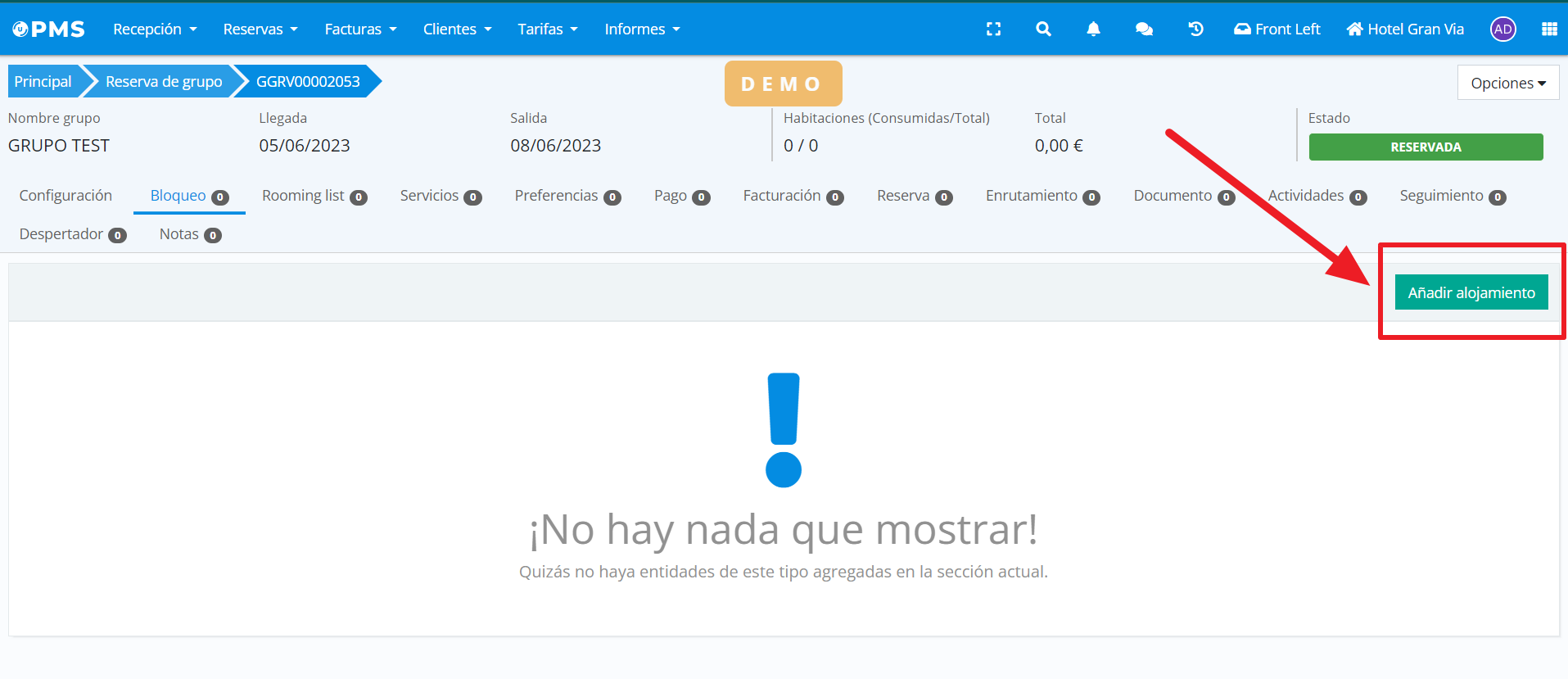This screenshot has width=1568, height=679.
Task: Open the chat messages icon
Action: coord(1144,29)
